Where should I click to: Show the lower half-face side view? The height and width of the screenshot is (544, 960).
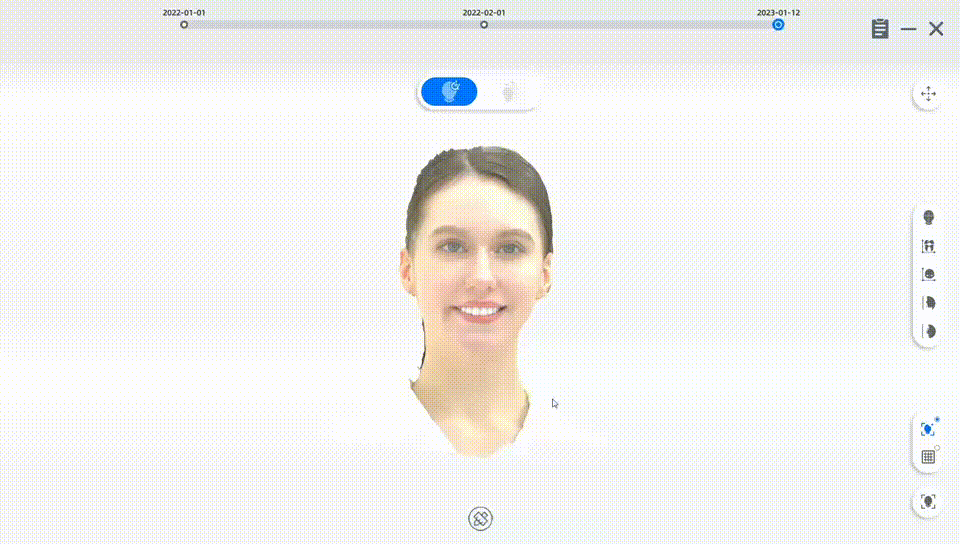click(928, 331)
